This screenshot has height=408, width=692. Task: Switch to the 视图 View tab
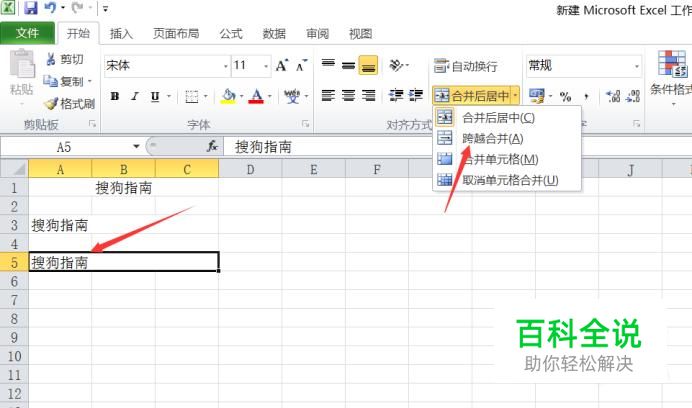[361, 34]
